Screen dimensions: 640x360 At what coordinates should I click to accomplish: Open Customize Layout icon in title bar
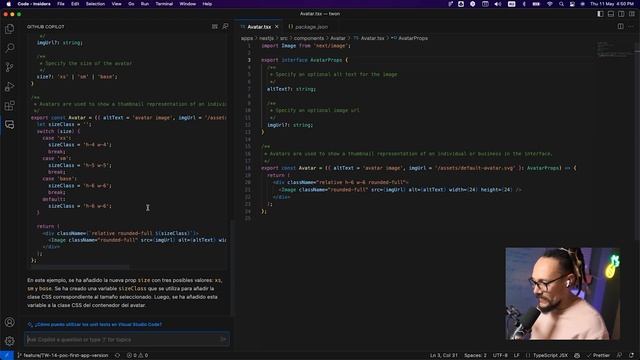pos(632,14)
